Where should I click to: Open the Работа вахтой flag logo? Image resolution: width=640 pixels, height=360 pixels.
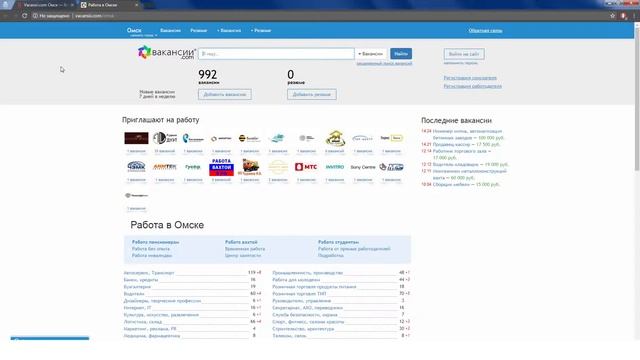tap(221, 167)
